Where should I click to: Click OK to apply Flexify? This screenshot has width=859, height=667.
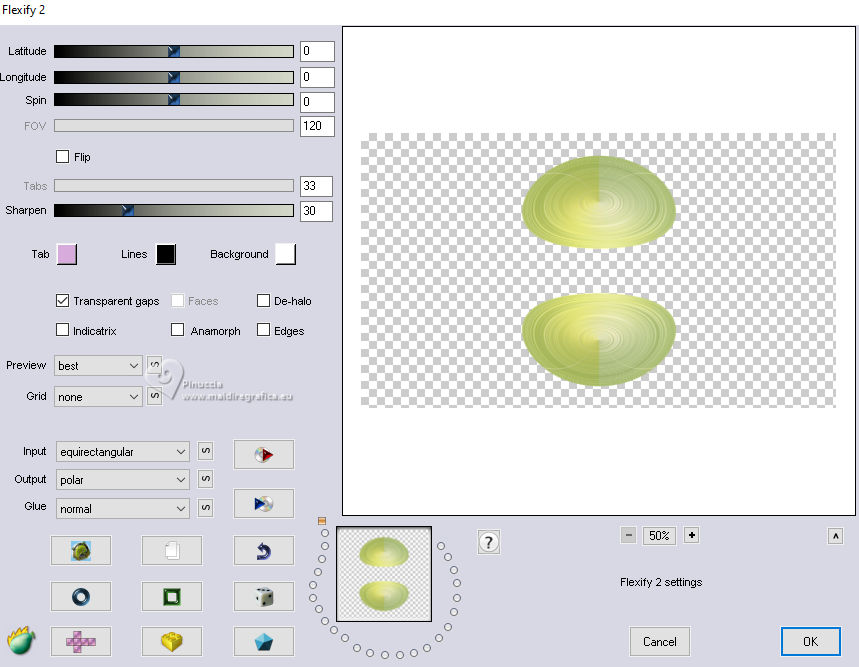click(x=810, y=641)
